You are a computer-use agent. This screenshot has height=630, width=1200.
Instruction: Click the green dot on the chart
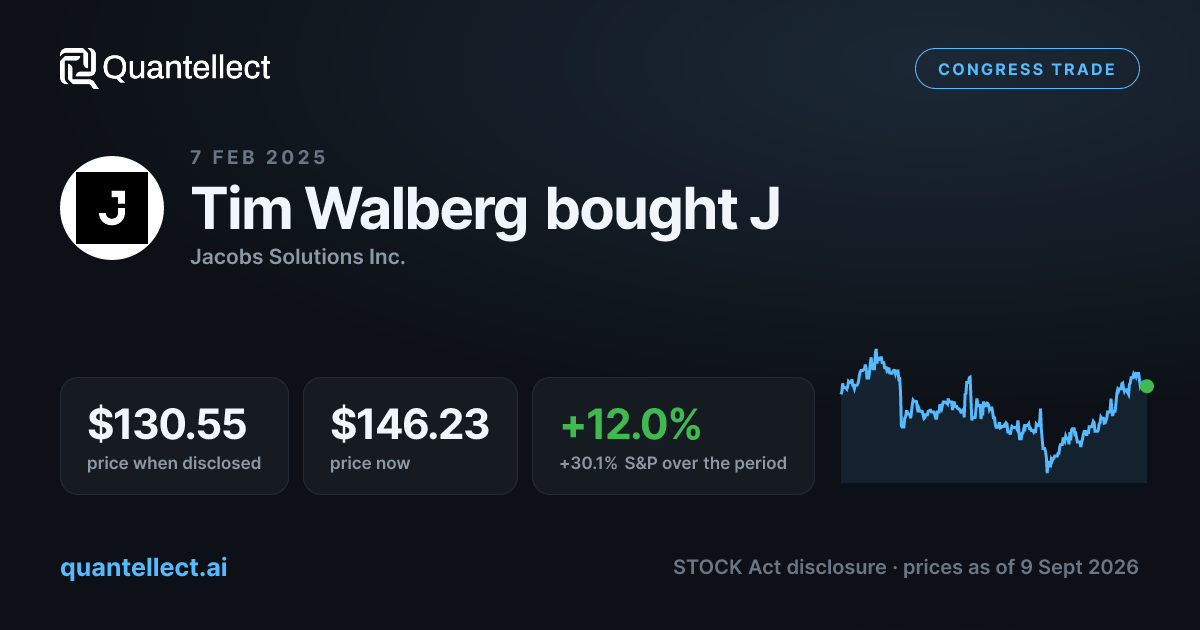coord(1146,386)
